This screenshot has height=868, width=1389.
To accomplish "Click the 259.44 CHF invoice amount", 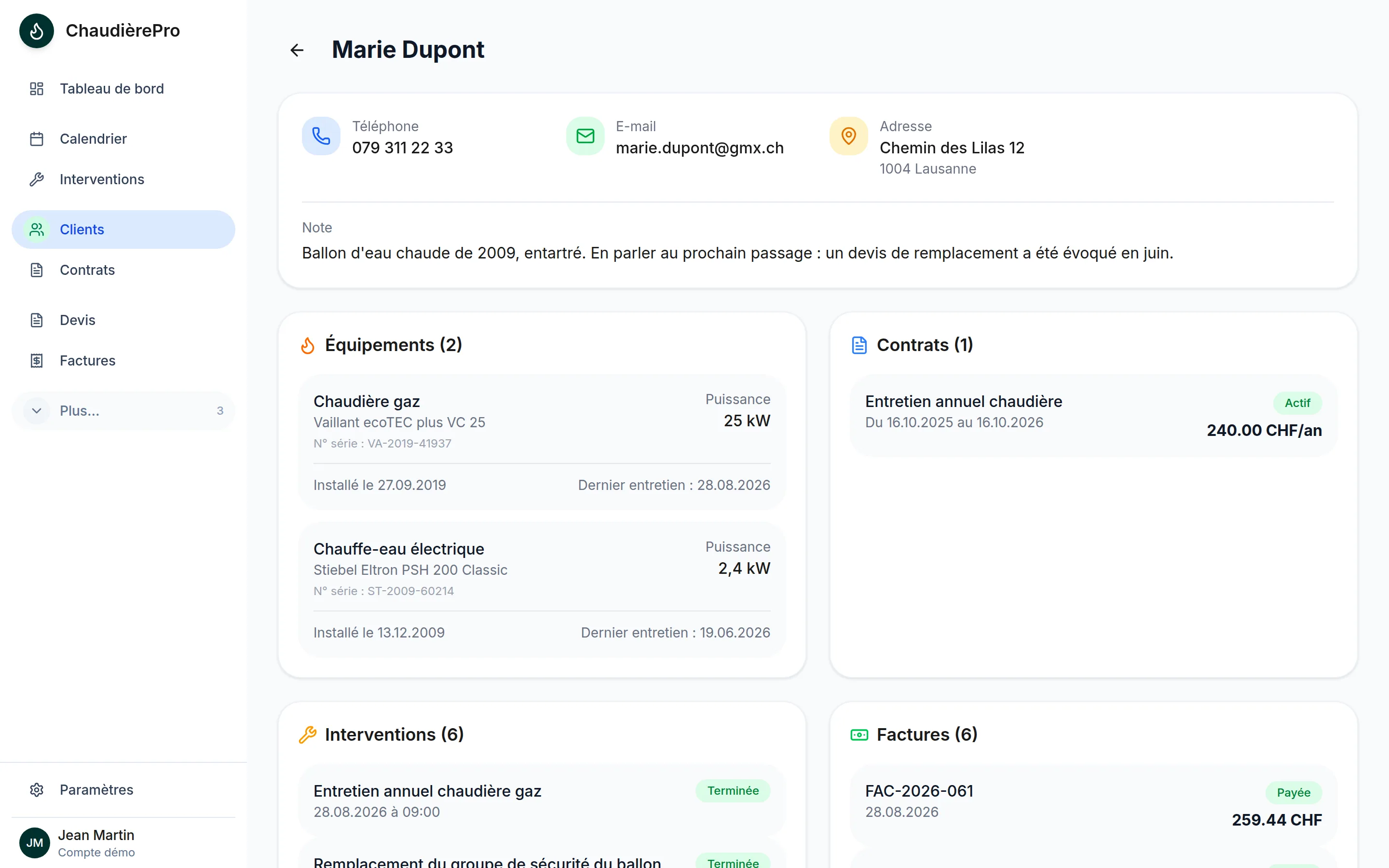I will [1277, 820].
